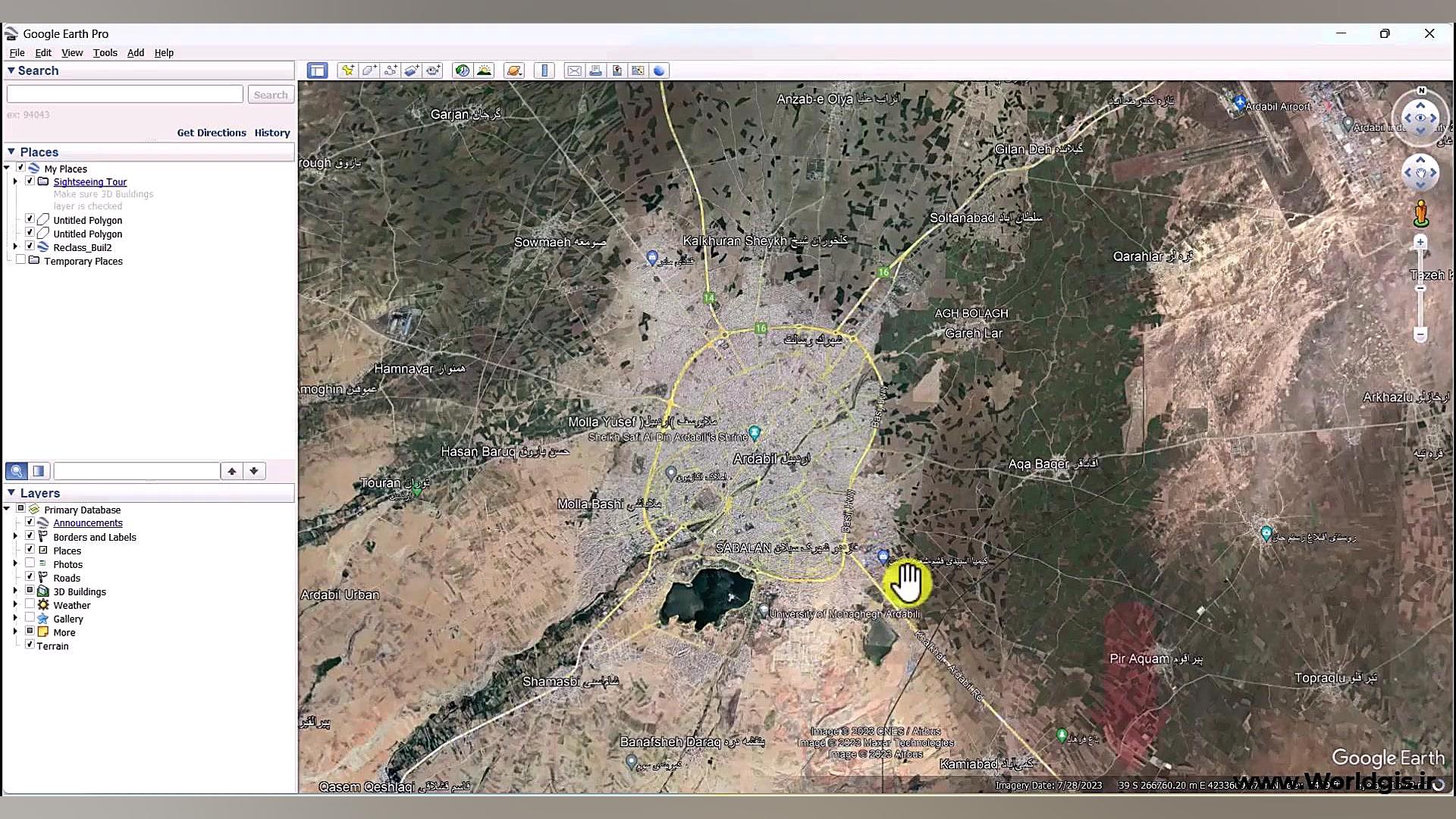Toggle sunlight across the landscape
The height and width of the screenshot is (819, 1456).
tap(484, 71)
